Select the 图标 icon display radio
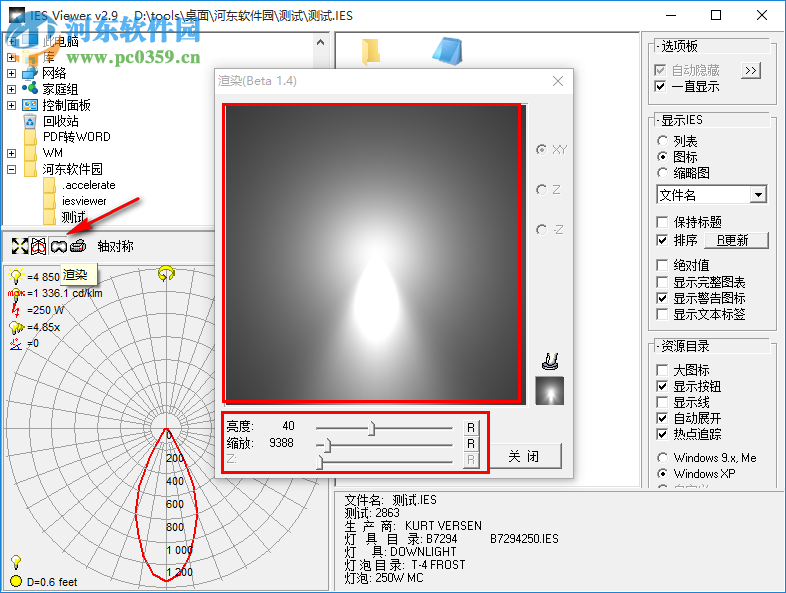 [662, 157]
